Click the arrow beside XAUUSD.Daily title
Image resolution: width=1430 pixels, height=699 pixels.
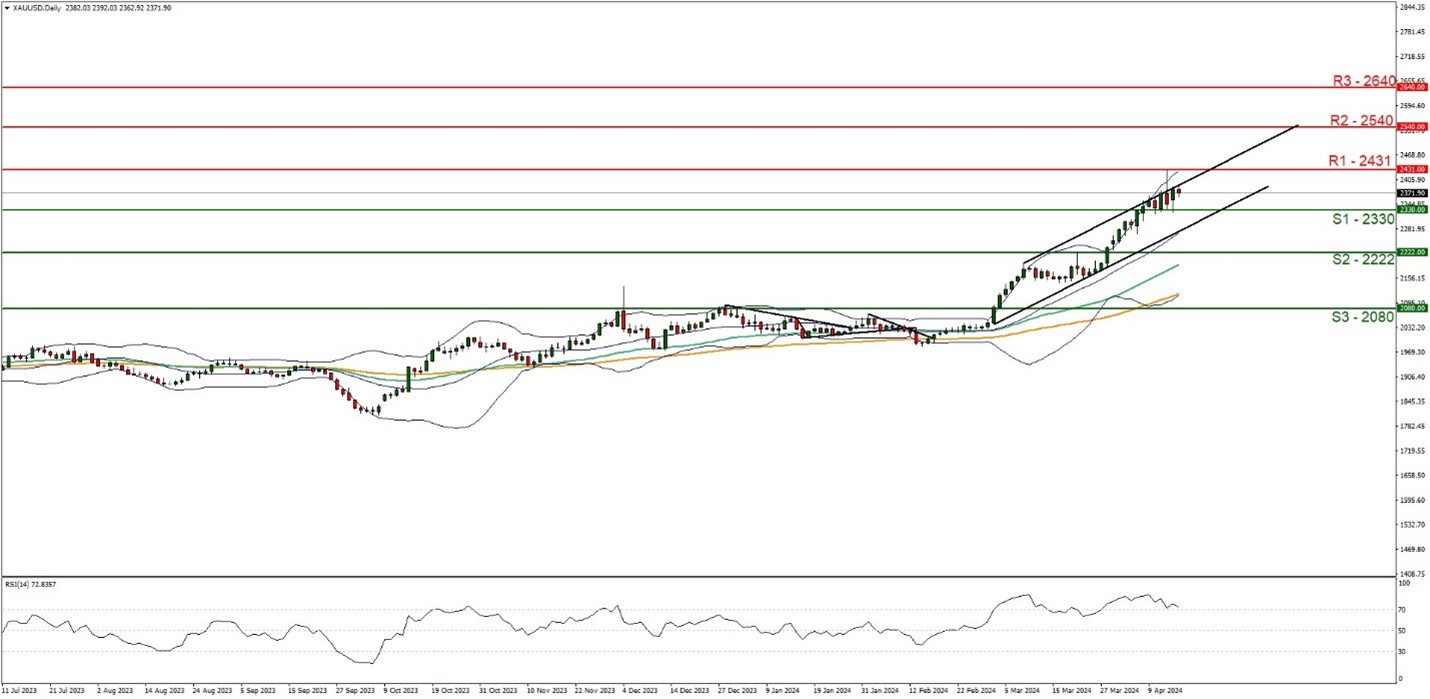5,6
